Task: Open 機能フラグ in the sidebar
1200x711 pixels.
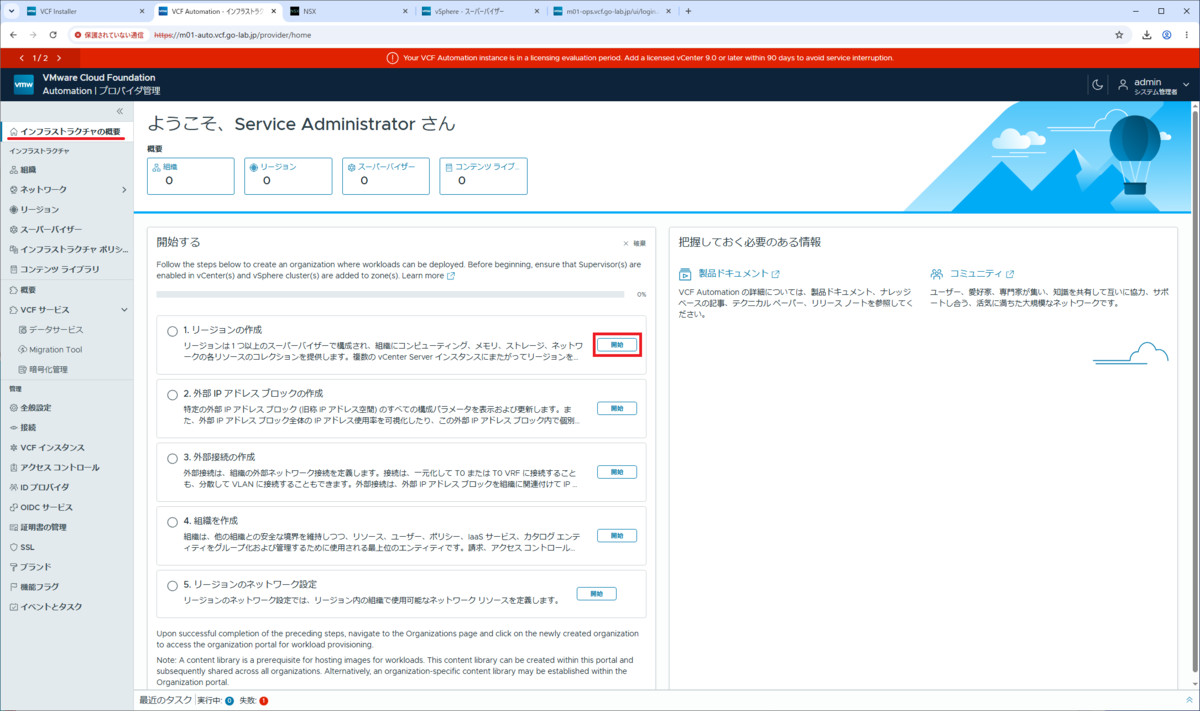Action: point(34,587)
